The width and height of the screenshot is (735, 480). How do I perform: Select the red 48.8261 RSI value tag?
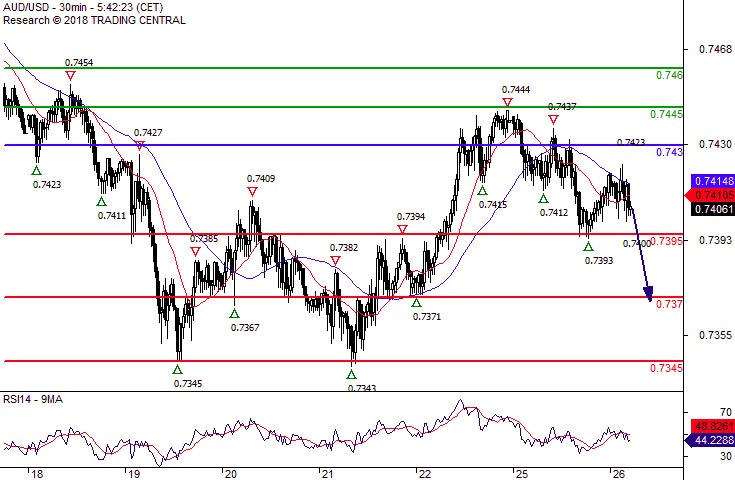pyautogui.click(x=713, y=426)
